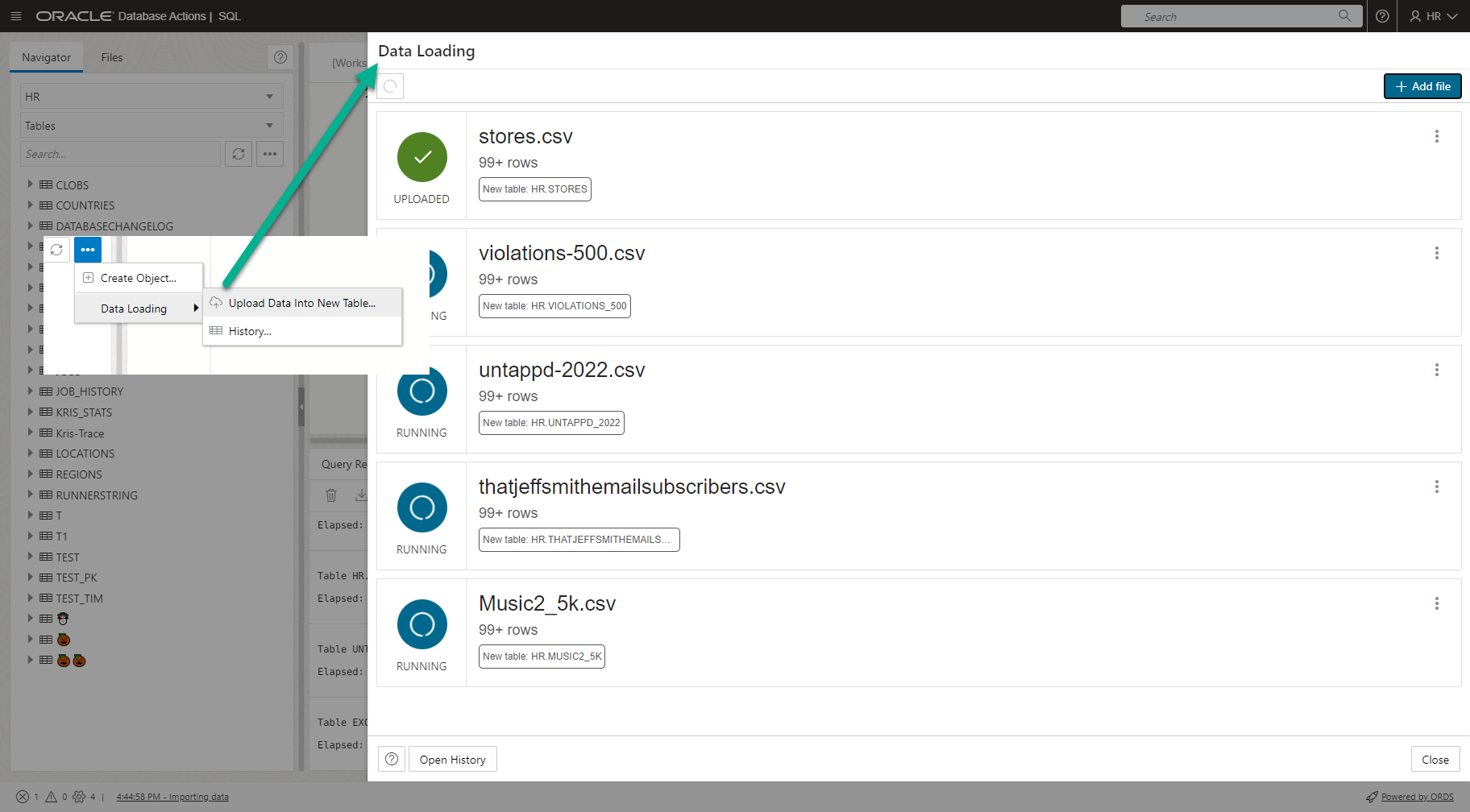Expand the LOCATIONS table node
The height and width of the screenshot is (812, 1470).
31,453
